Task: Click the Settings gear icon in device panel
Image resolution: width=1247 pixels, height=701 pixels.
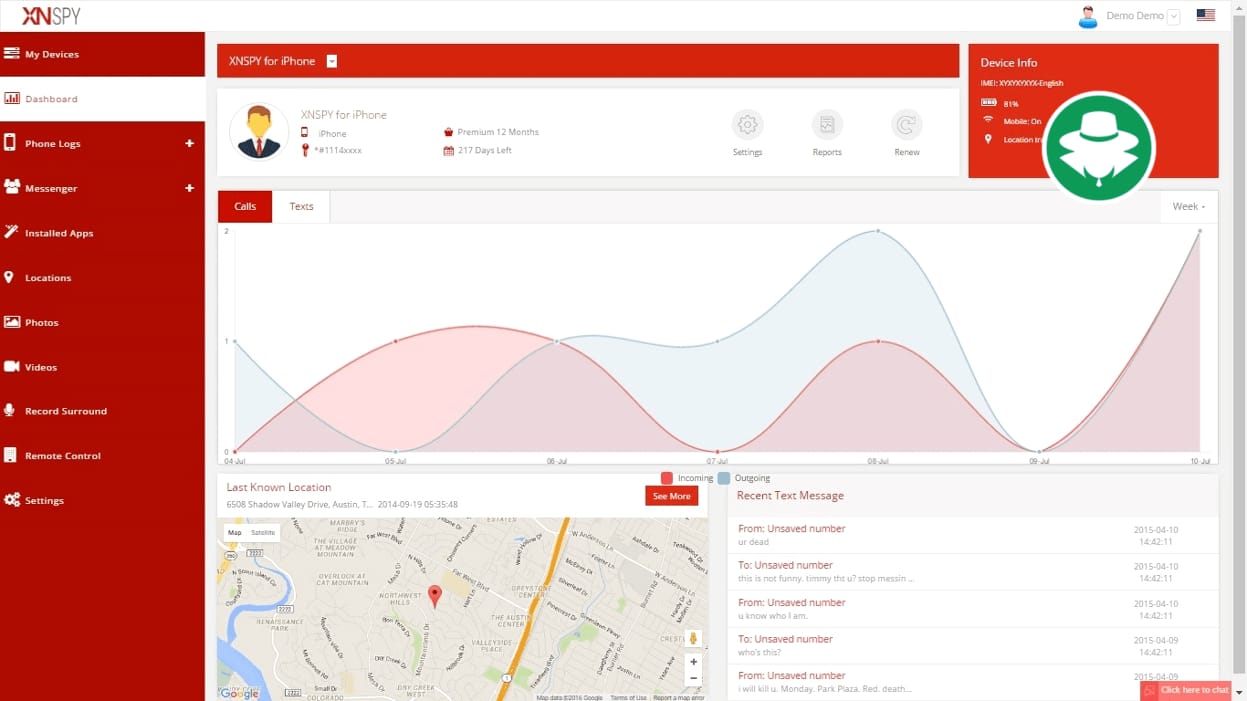Action: [x=747, y=125]
